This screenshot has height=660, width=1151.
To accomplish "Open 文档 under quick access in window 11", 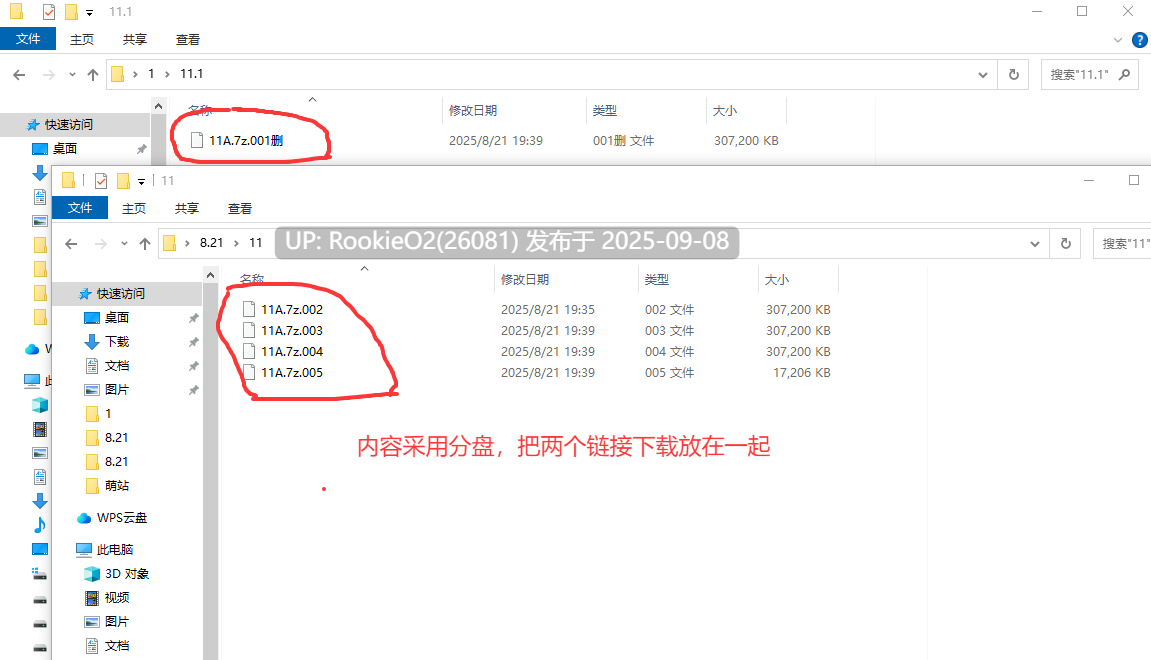I will click(x=117, y=366).
